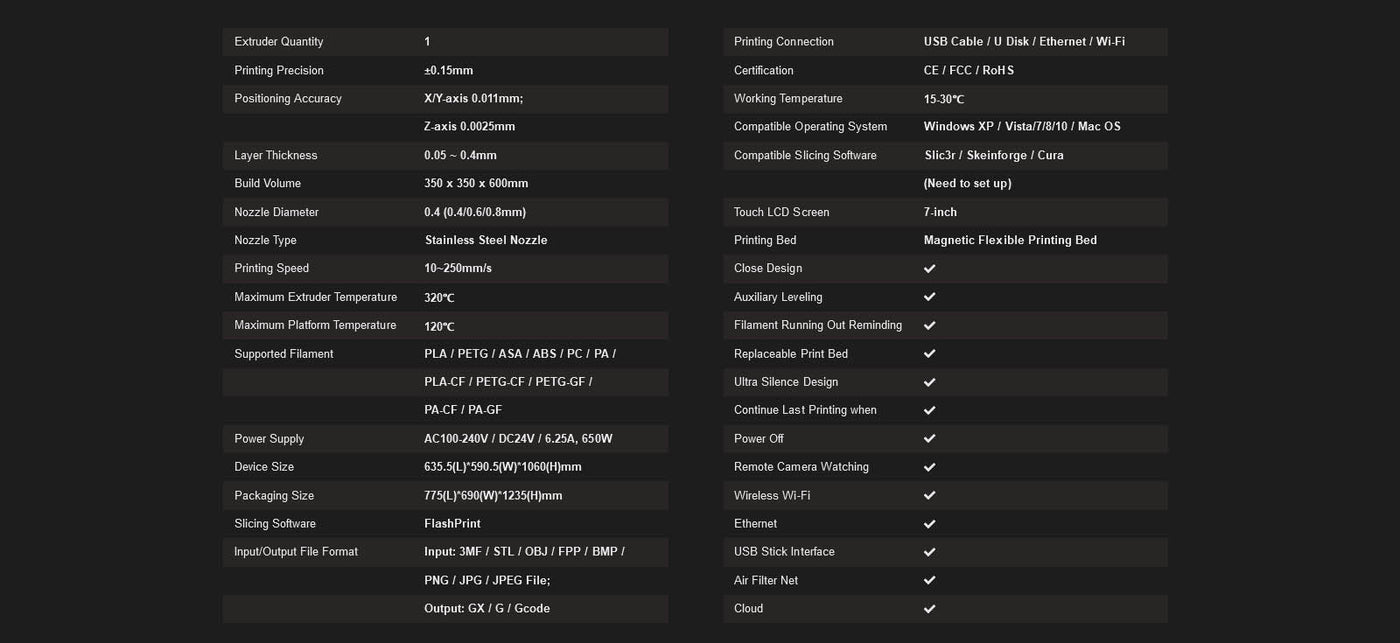This screenshot has height=643, width=1400.
Task: Click the Wireless Wi-Fi checkmark icon
Action: pos(929,495)
